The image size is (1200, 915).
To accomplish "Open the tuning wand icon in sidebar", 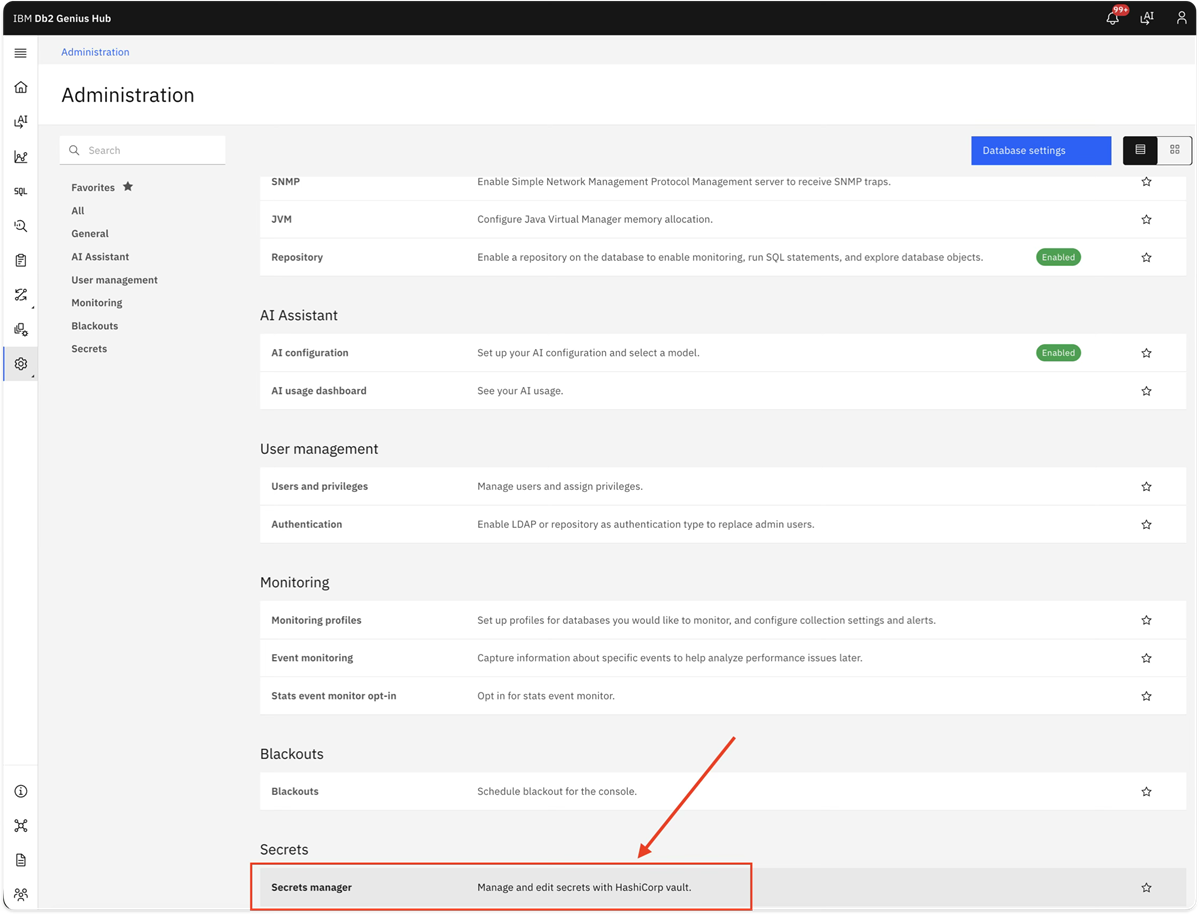I will point(20,295).
